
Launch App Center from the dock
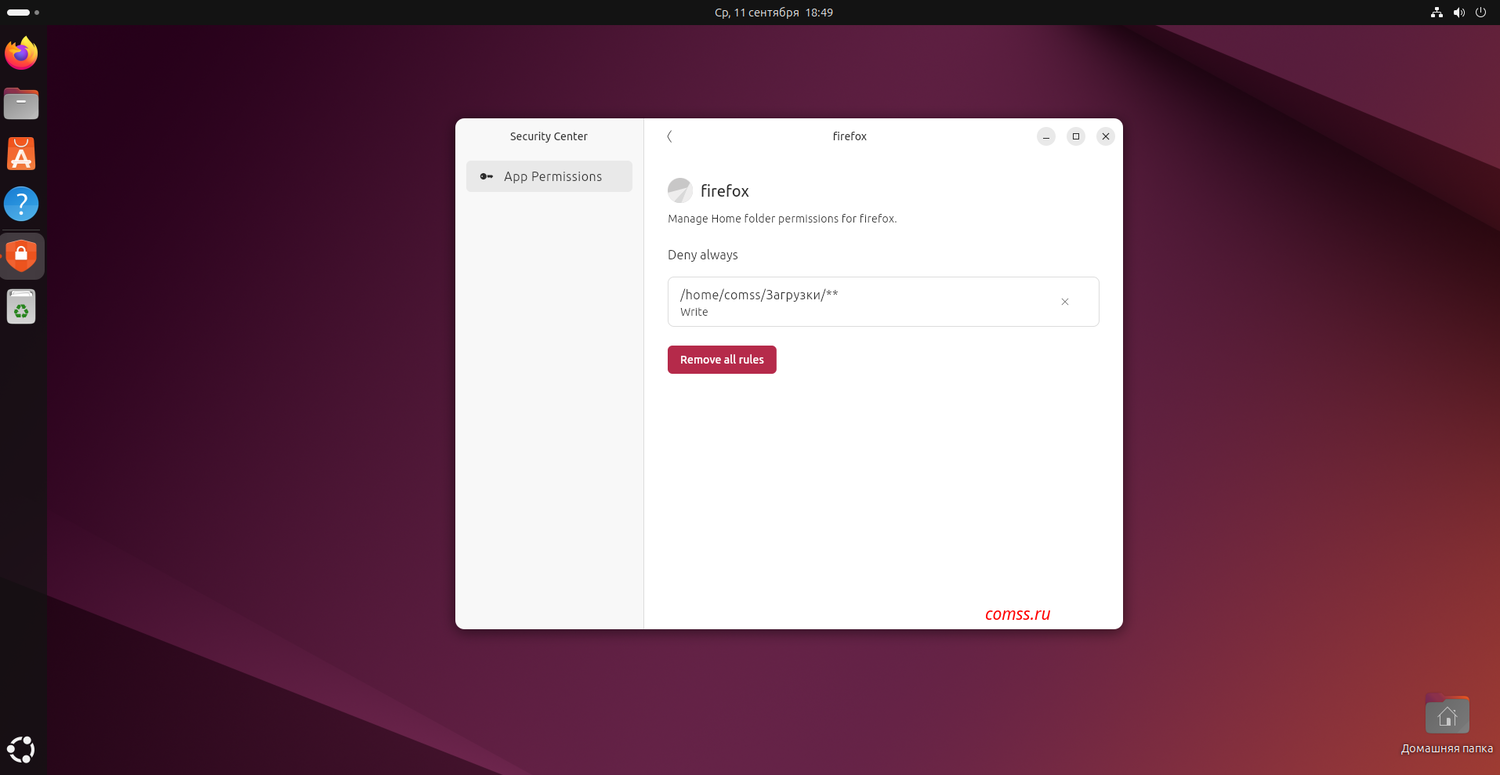21,154
